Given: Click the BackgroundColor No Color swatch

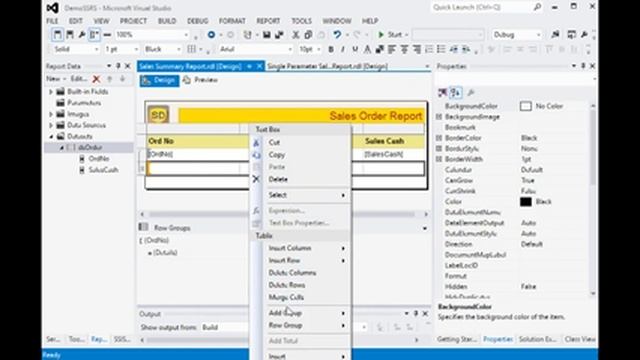Looking at the screenshot, I should 526,106.
